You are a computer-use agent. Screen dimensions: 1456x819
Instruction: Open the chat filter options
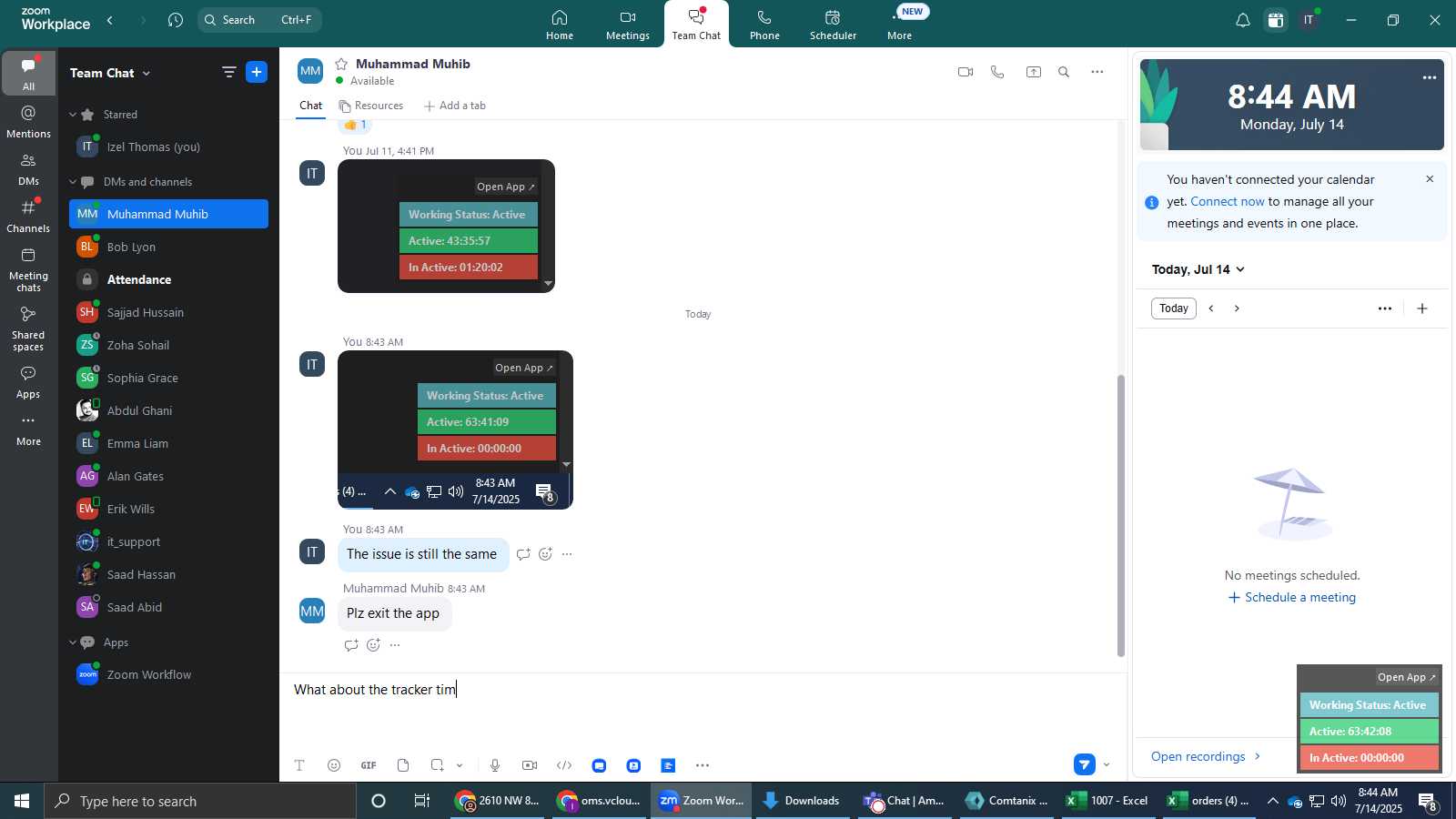click(x=228, y=72)
